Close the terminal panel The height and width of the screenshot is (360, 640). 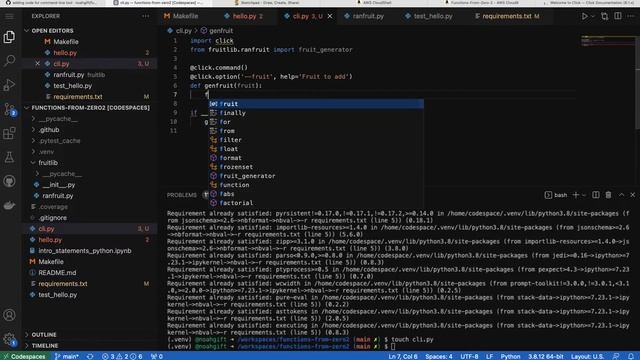(633, 195)
